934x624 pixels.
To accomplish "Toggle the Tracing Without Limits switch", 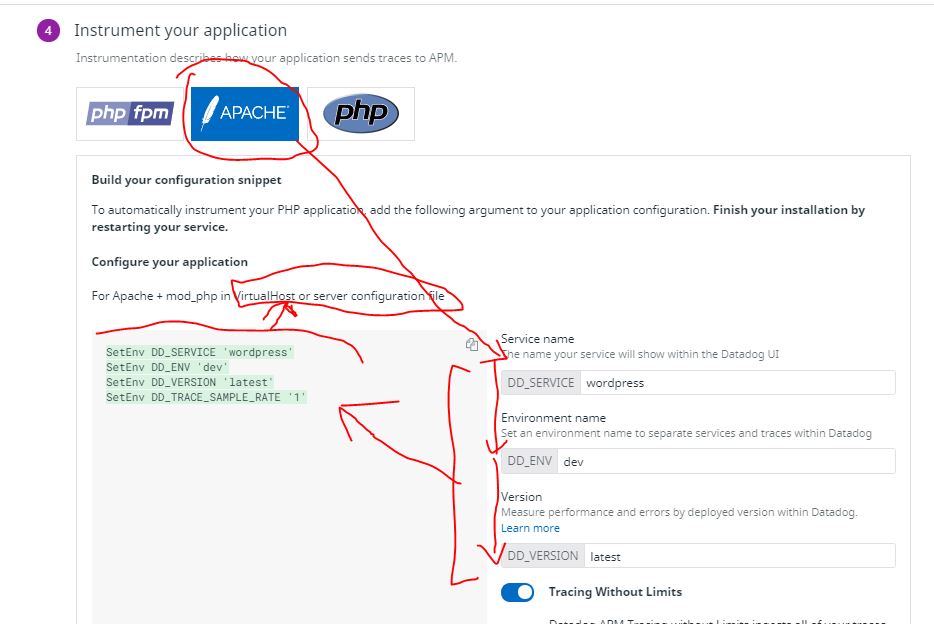I will (518, 592).
